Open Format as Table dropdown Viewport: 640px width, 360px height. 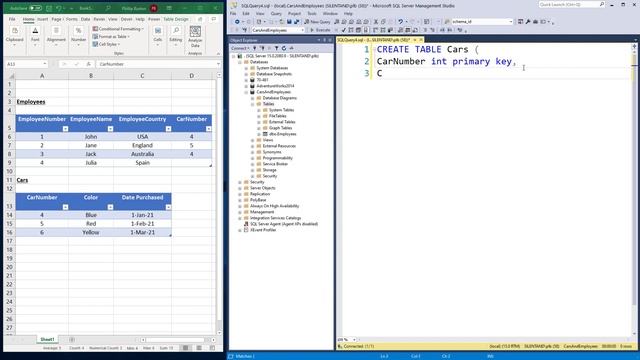coord(111,36)
